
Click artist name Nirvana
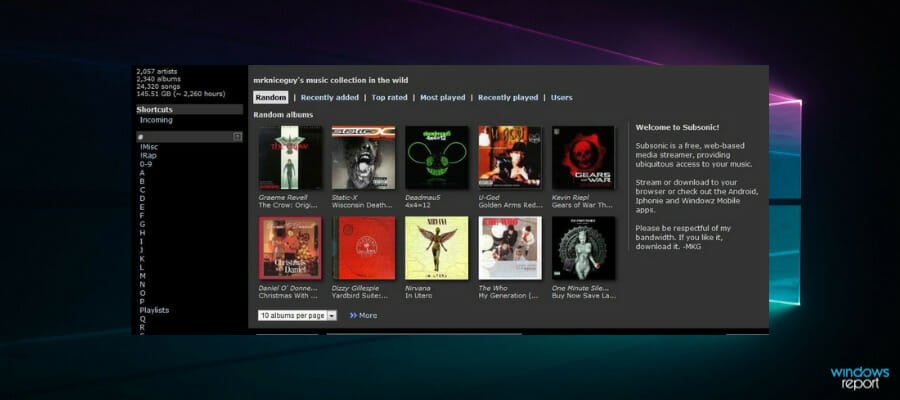click(418, 288)
